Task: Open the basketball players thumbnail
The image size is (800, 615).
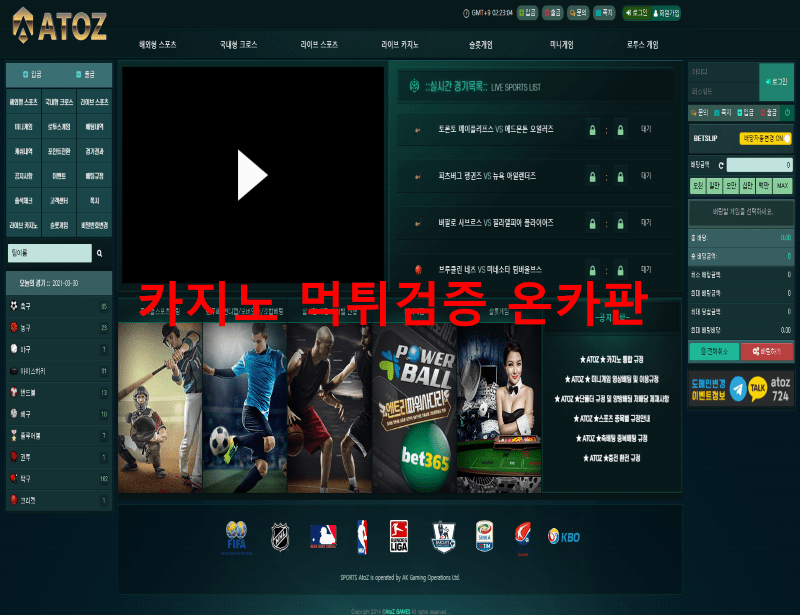Action: pyautogui.click(x=330, y=407)
